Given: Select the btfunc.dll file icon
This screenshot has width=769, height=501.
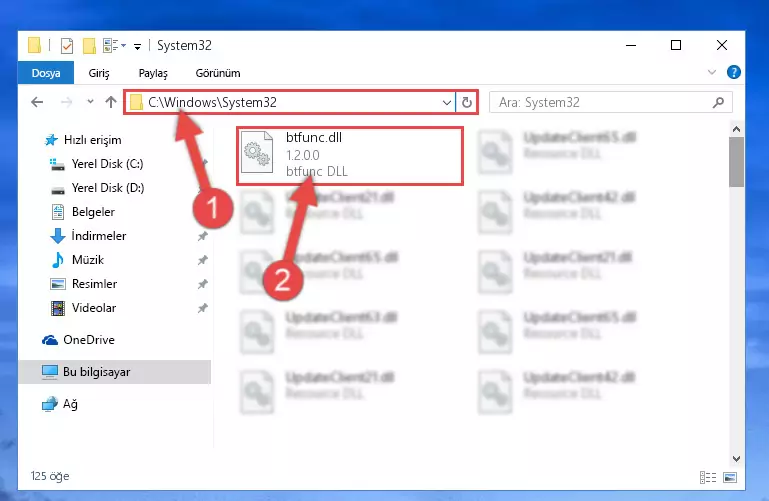Looking at the screenshot, I should (x=257, y=152).
